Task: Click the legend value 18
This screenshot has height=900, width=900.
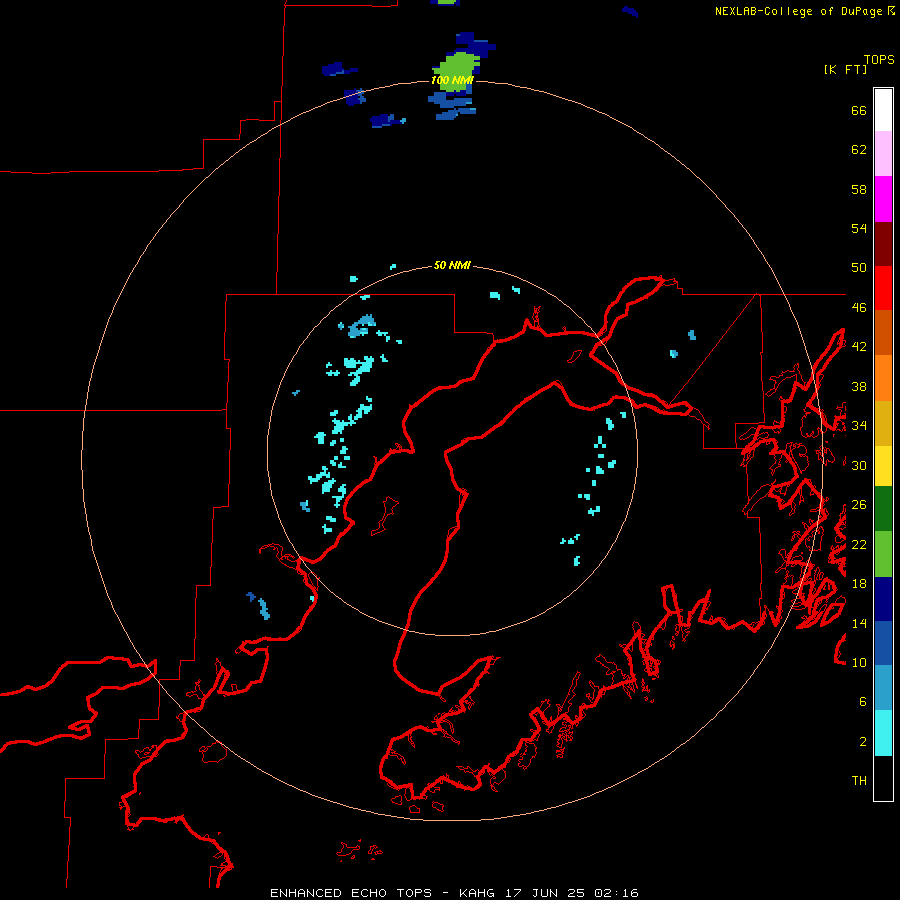Action: coord(859,584)
